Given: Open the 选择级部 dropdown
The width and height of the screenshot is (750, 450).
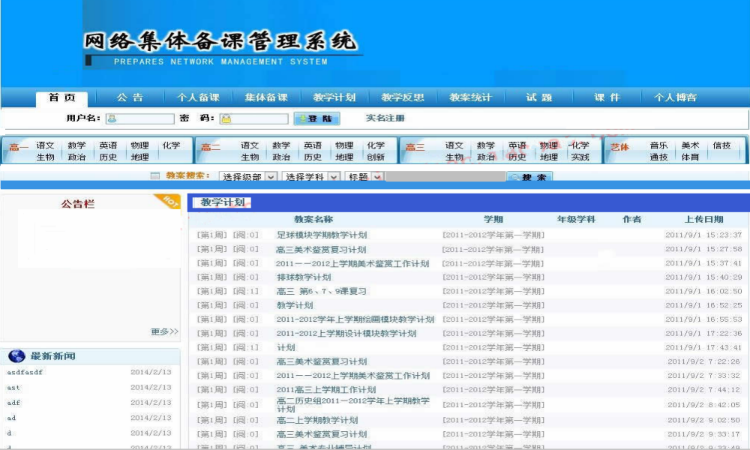Looking at the screenshot, I should pyautogui.click(x=248, y=176).
